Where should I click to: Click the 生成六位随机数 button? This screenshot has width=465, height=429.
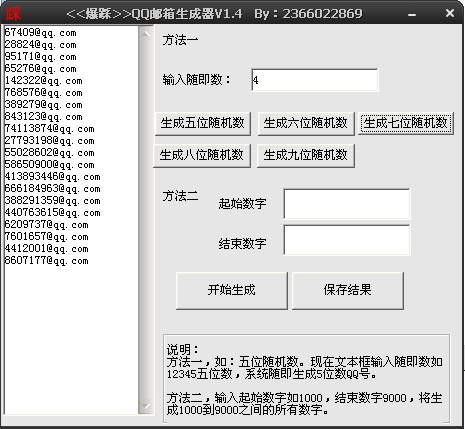click(x=306, y=124)
